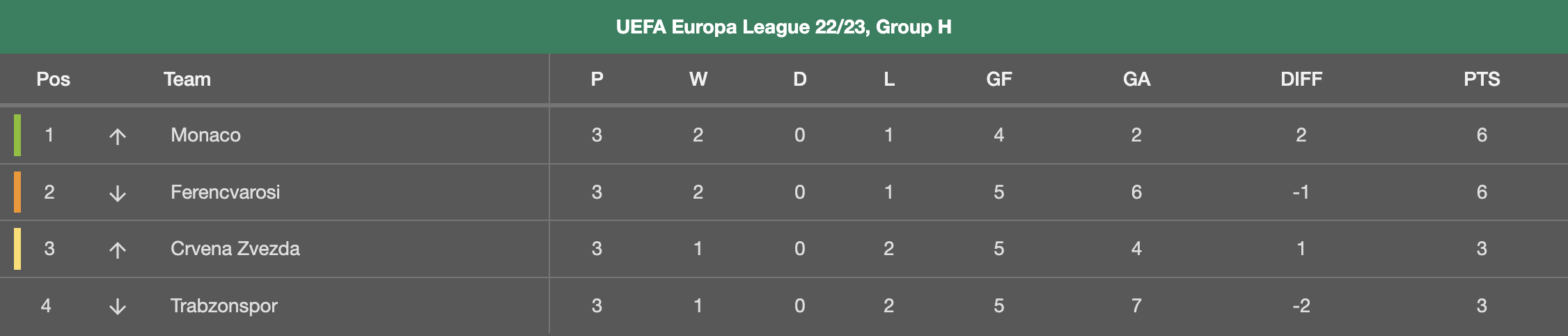Open the Trabzonspor team entry
The height and width of the screenshot is (336, 1568).
(224, 305)
